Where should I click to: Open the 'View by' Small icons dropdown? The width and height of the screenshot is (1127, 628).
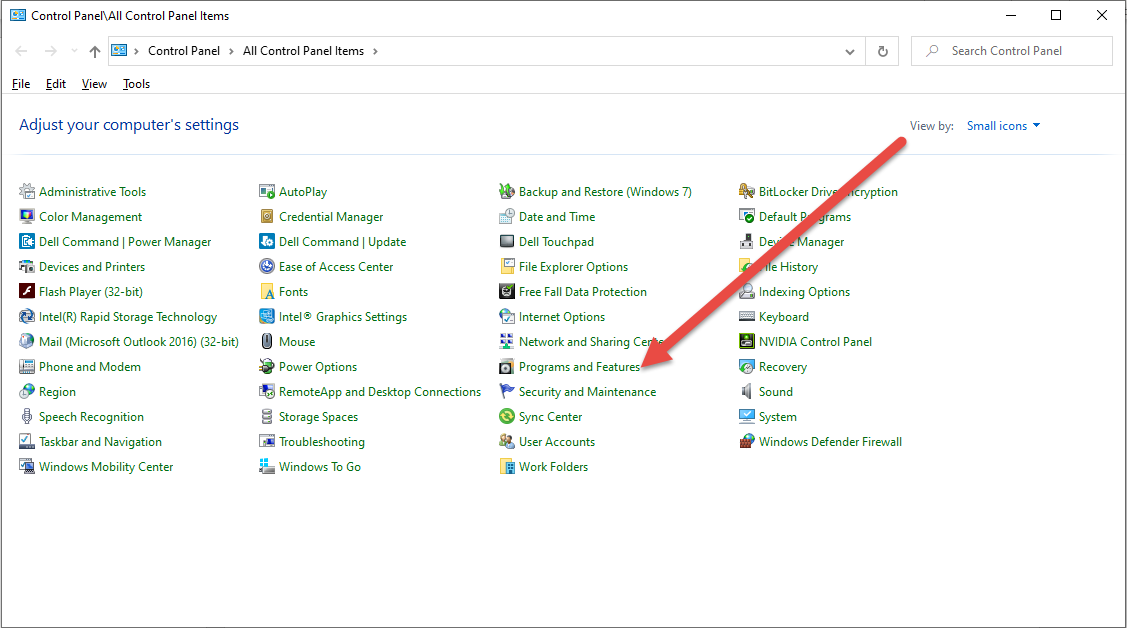[1002, 125]
